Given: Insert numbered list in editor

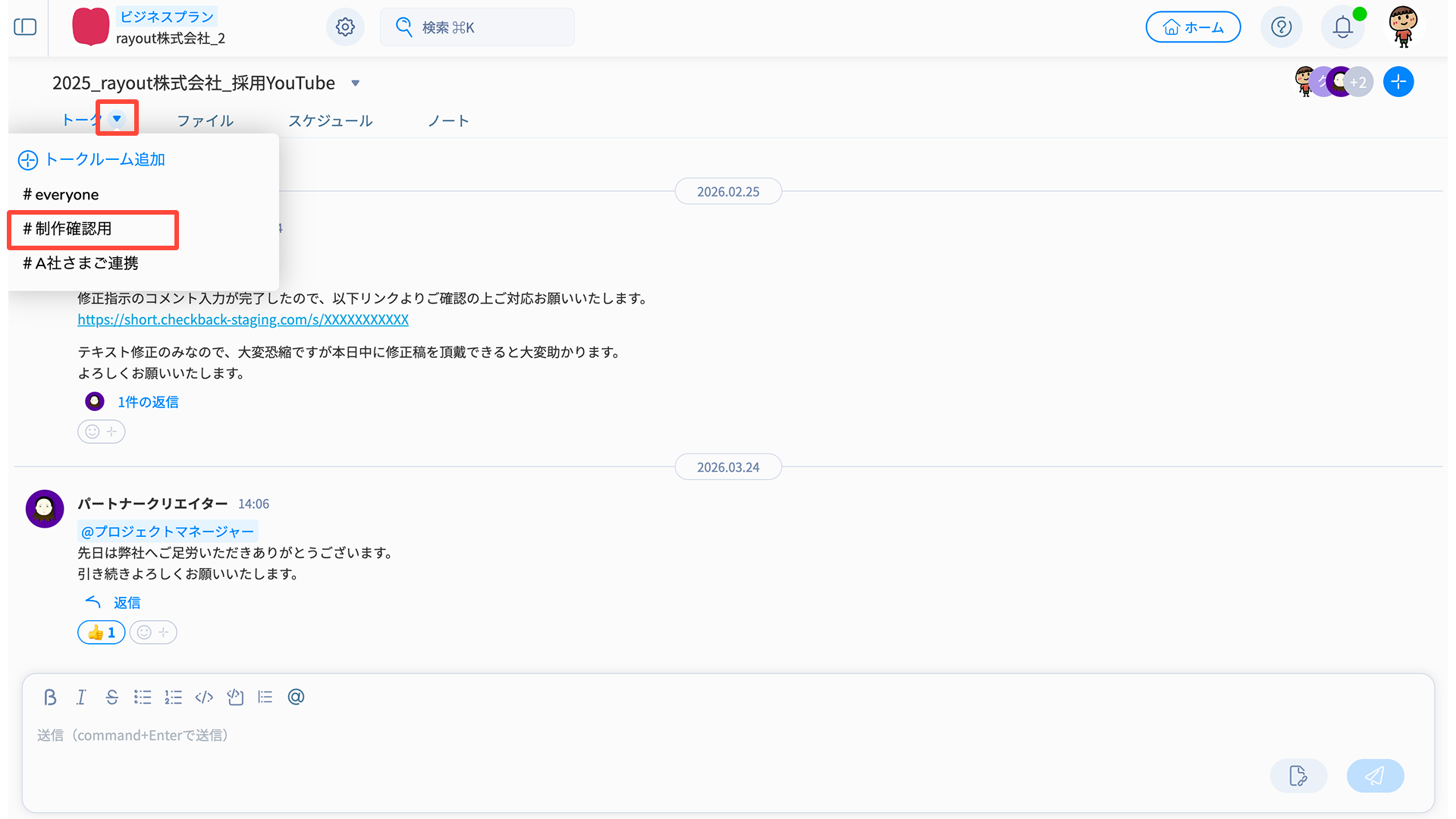Looking at the screenshot, I should point(173,697).
